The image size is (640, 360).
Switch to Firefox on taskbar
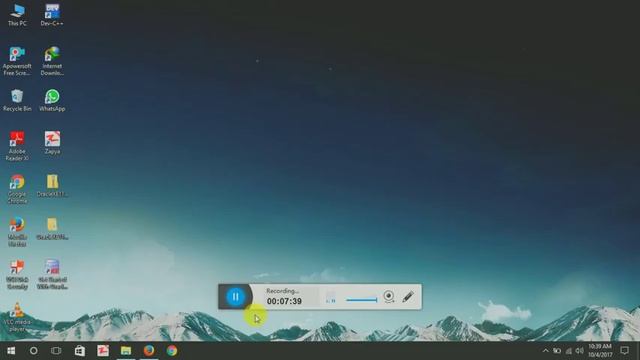(x=149, y=351)
